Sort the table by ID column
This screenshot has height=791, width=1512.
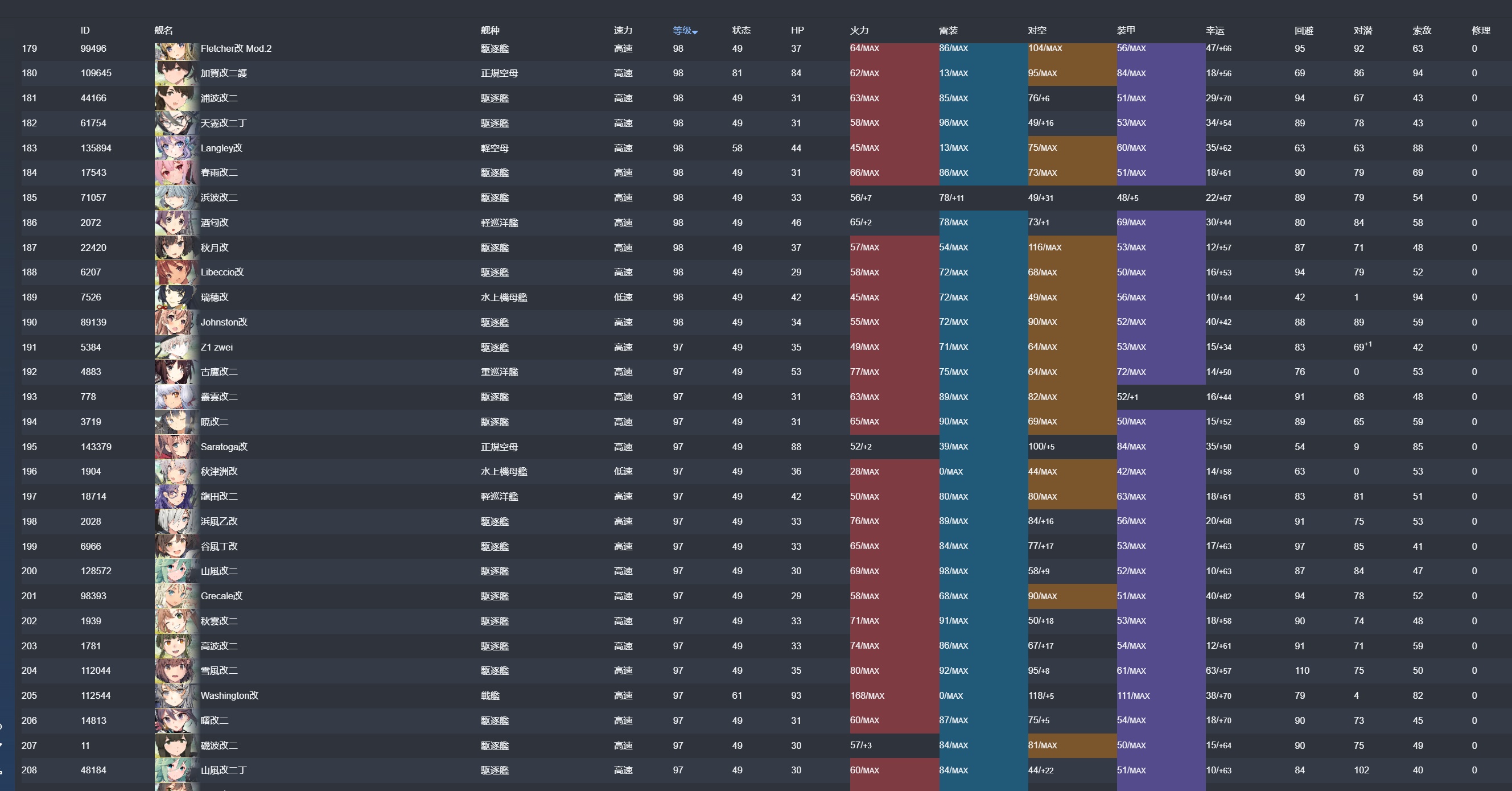pos(85,31)
